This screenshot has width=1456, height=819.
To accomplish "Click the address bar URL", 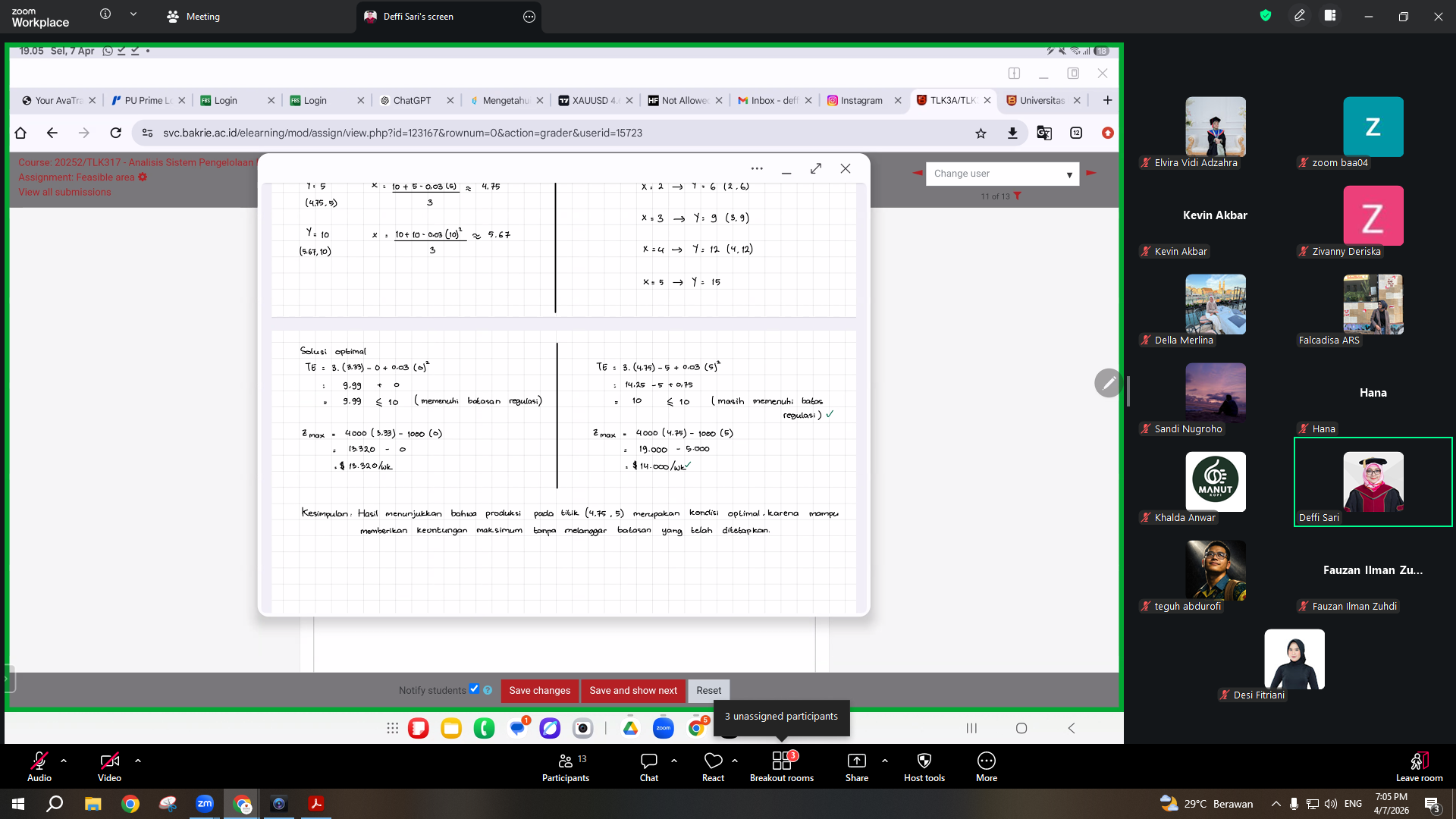I will point(402,133).
